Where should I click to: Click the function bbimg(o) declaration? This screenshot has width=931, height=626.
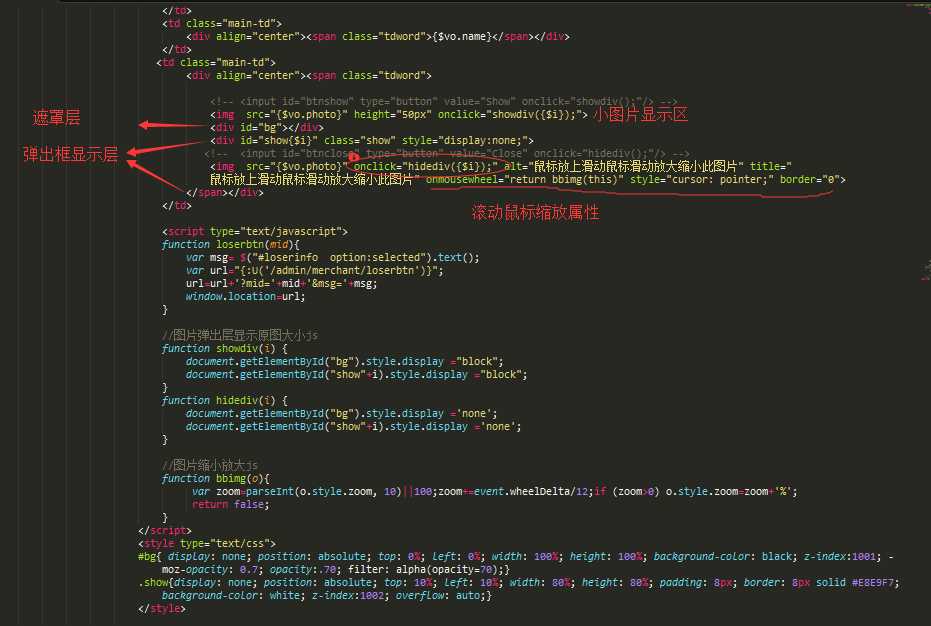point(215,478)
